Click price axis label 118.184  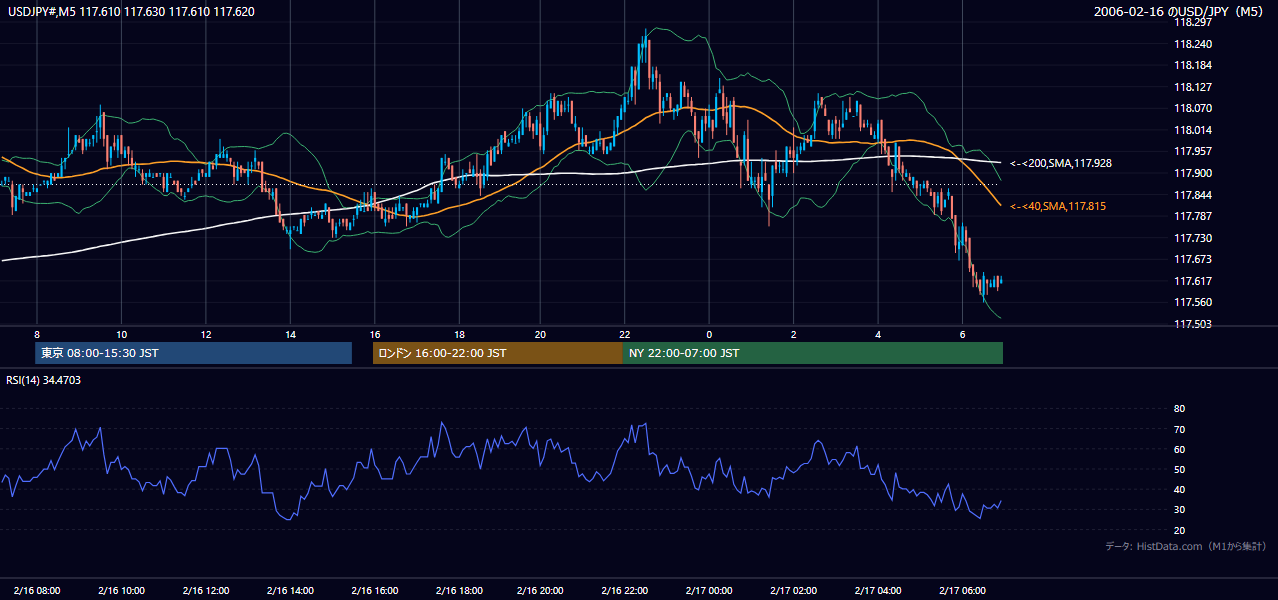(1193, 65)
